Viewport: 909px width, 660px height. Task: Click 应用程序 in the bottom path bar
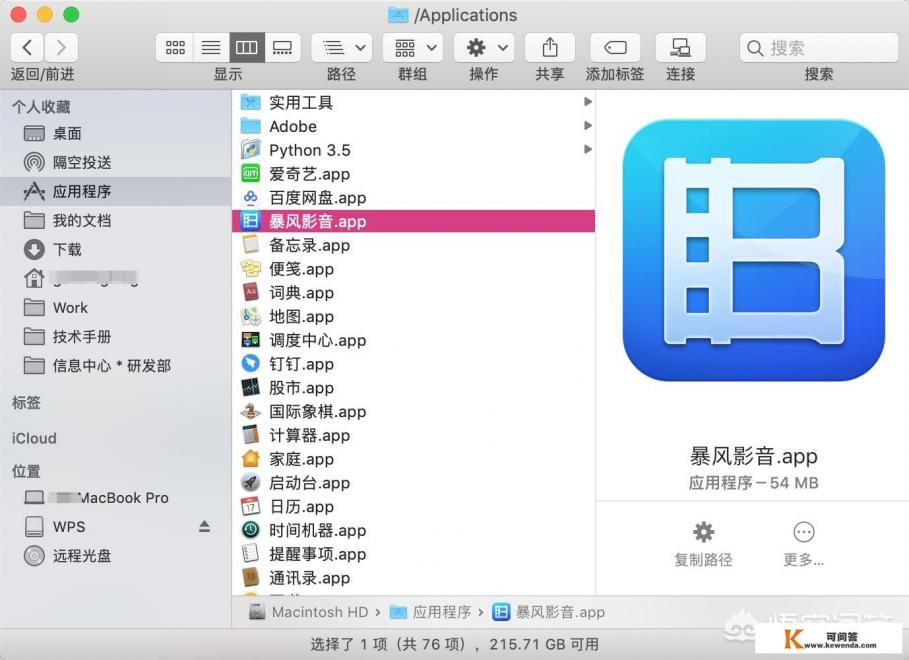(431, 612)
